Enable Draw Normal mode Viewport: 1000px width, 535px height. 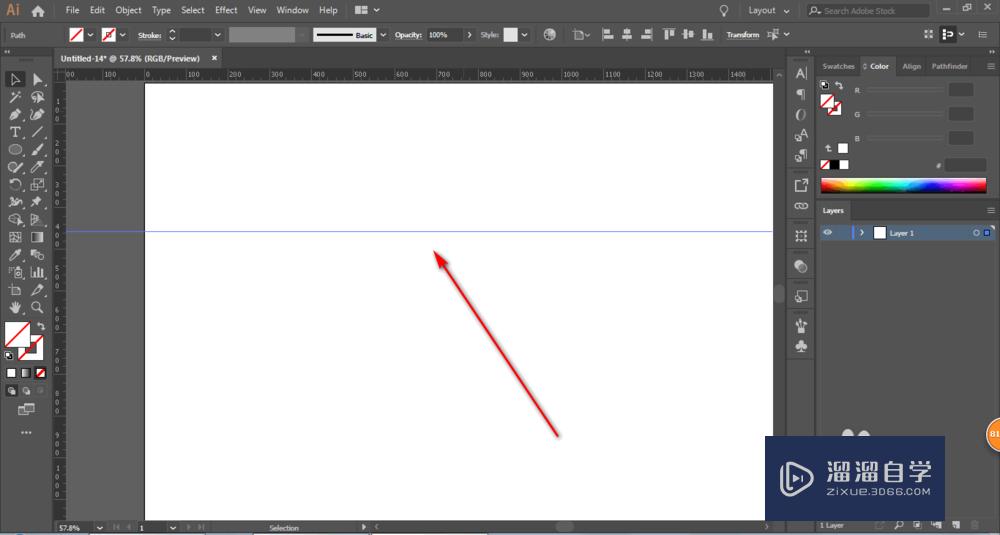(x=11, y=391)
